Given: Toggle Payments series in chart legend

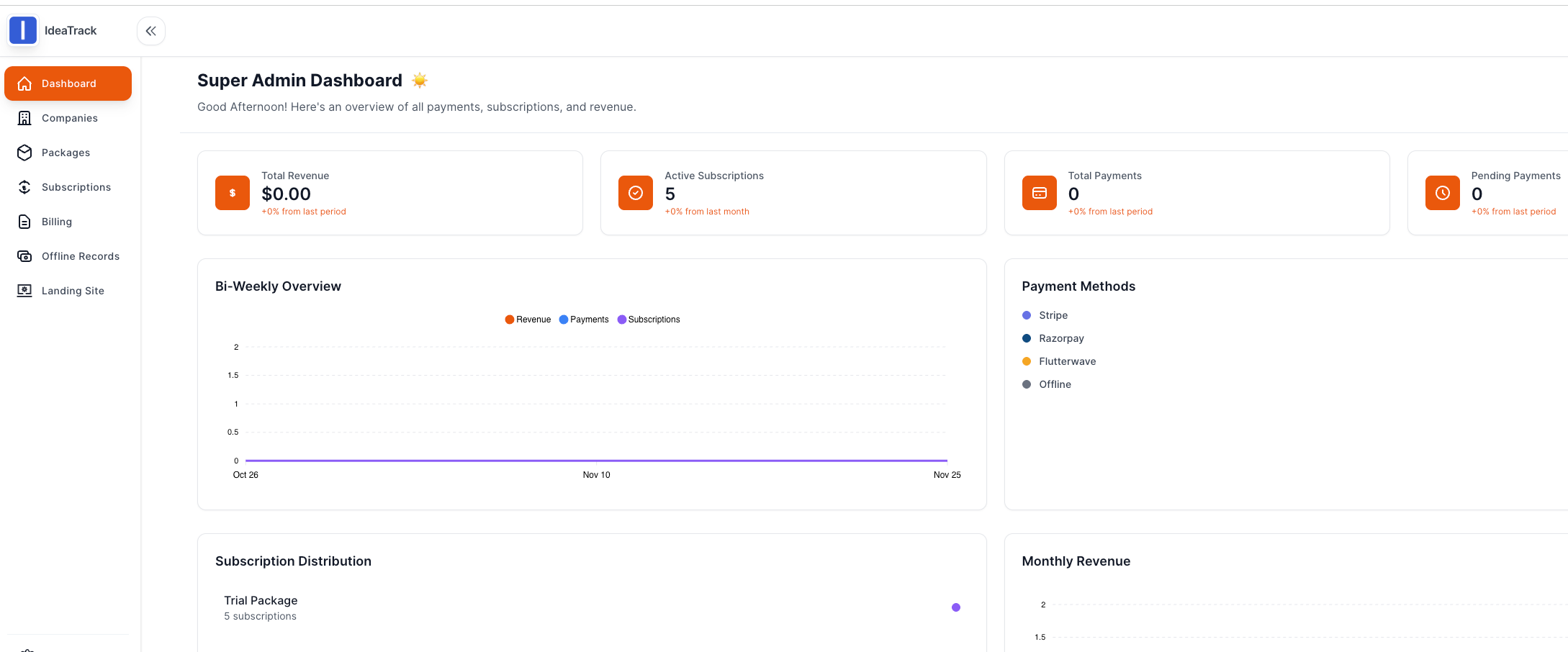Looking at the screenshot, I should pyautogui.click(x=584, y=320).
